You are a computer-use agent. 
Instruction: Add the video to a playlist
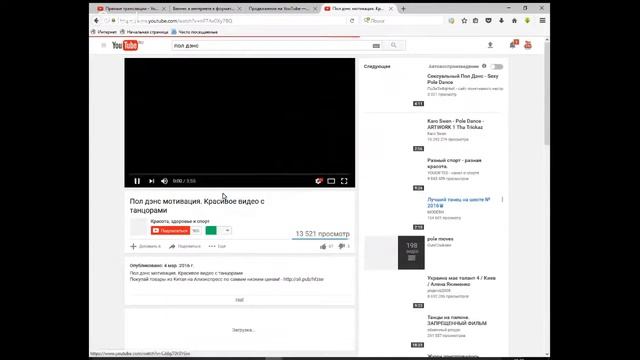click(145, 247)
